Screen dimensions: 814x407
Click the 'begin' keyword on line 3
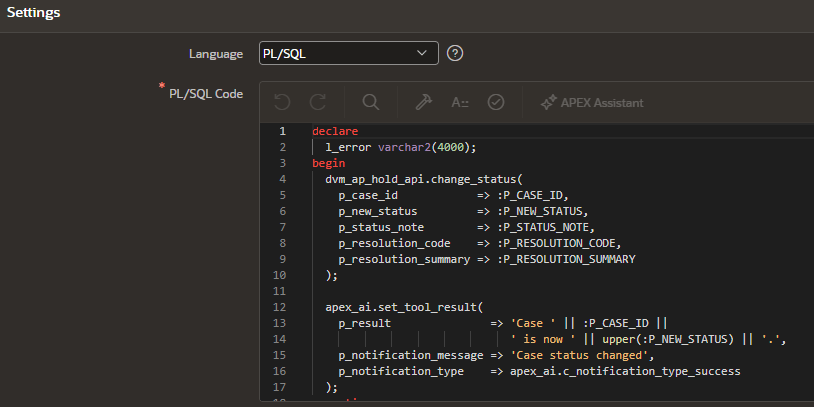328,164
